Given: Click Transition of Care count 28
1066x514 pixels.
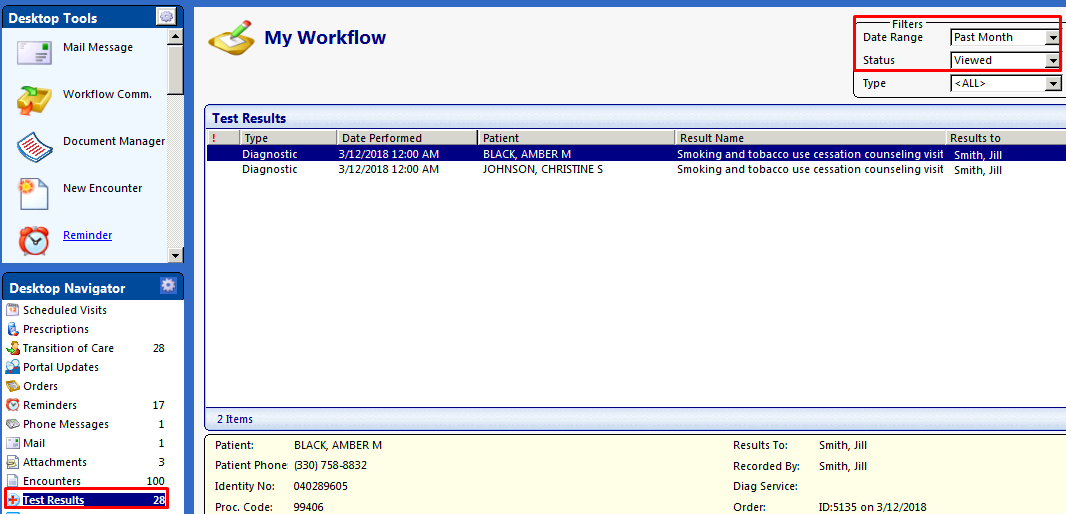Looking at the screenshot, I should click(159, 348).
